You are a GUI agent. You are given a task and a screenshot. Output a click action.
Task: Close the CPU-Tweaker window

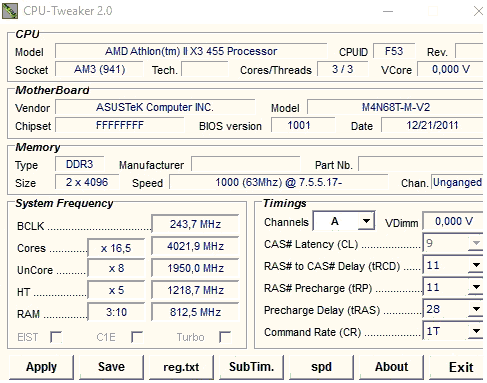[478, 11]
